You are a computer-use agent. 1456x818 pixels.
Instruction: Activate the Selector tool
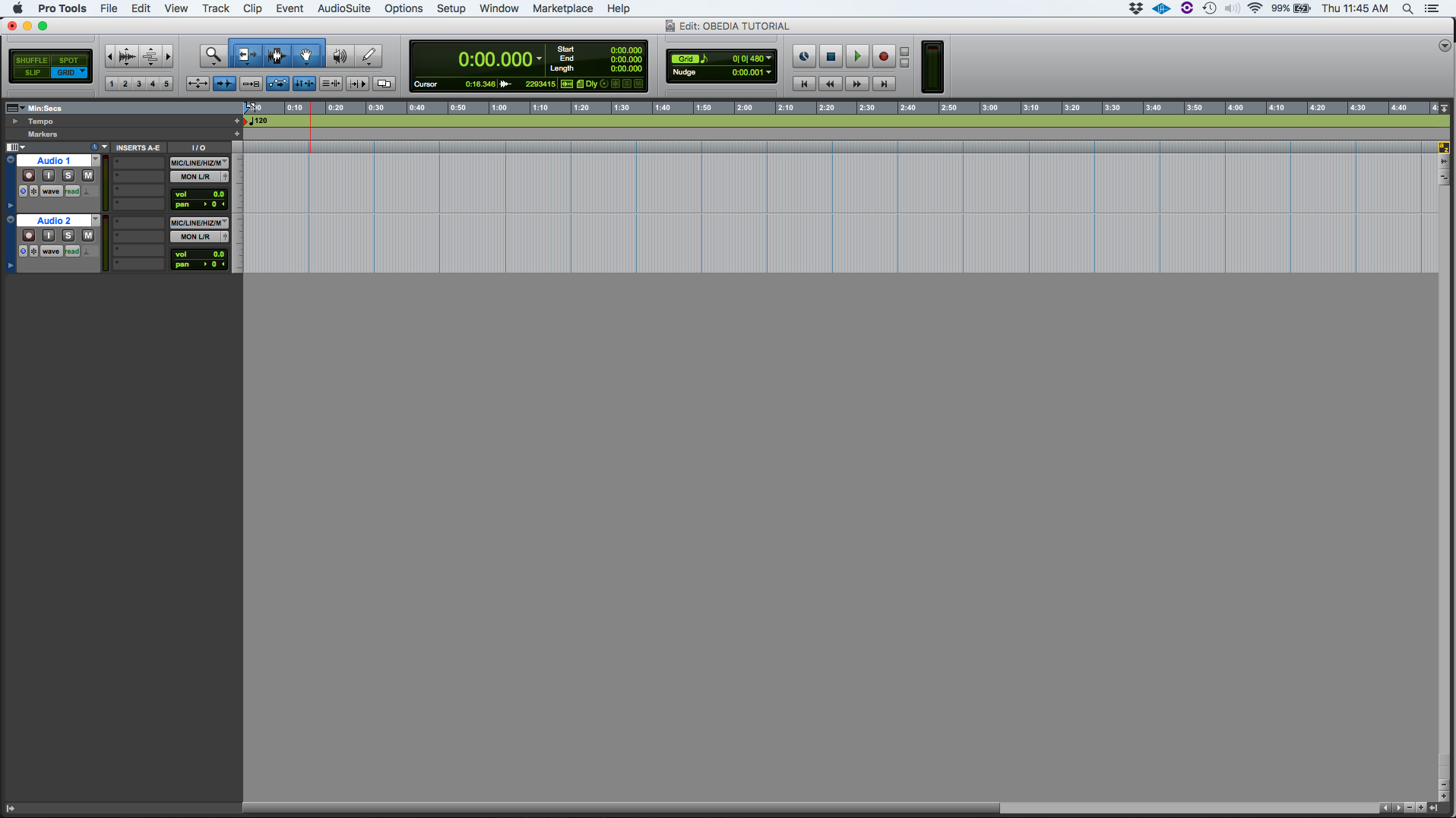277,55
